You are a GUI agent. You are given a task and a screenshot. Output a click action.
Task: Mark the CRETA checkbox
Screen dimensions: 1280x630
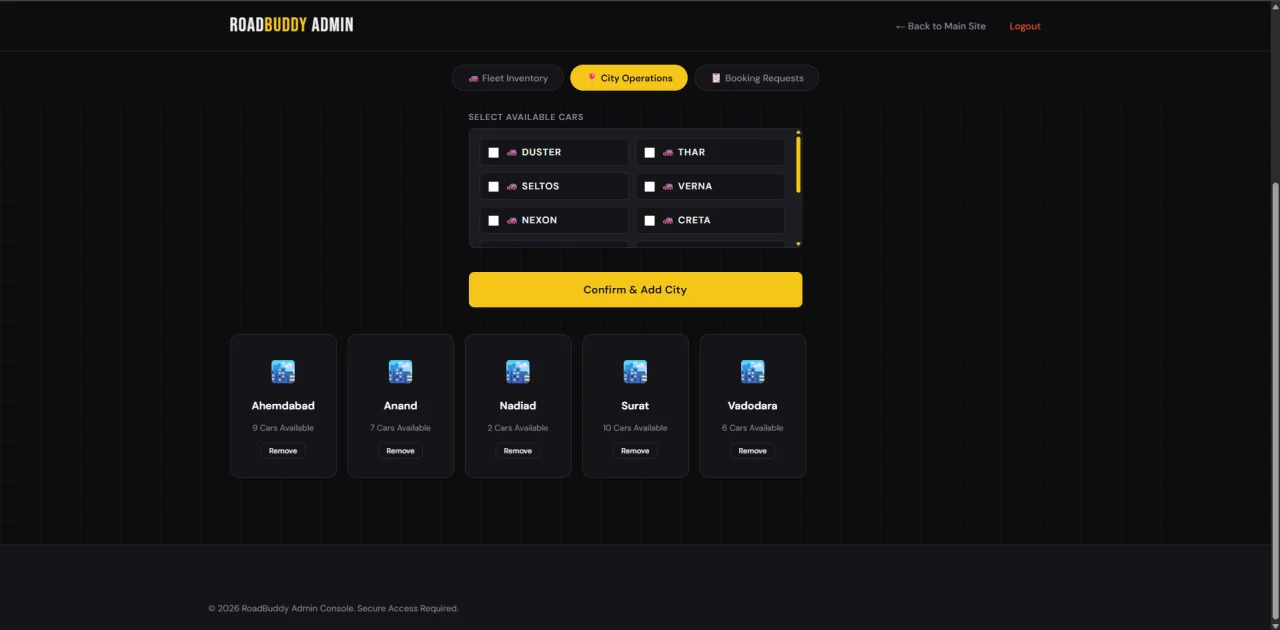[650, 221]
